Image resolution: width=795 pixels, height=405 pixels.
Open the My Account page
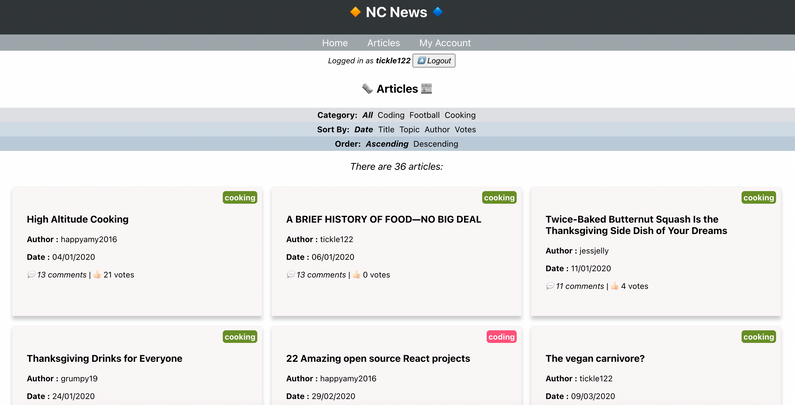tap(444, 43)
